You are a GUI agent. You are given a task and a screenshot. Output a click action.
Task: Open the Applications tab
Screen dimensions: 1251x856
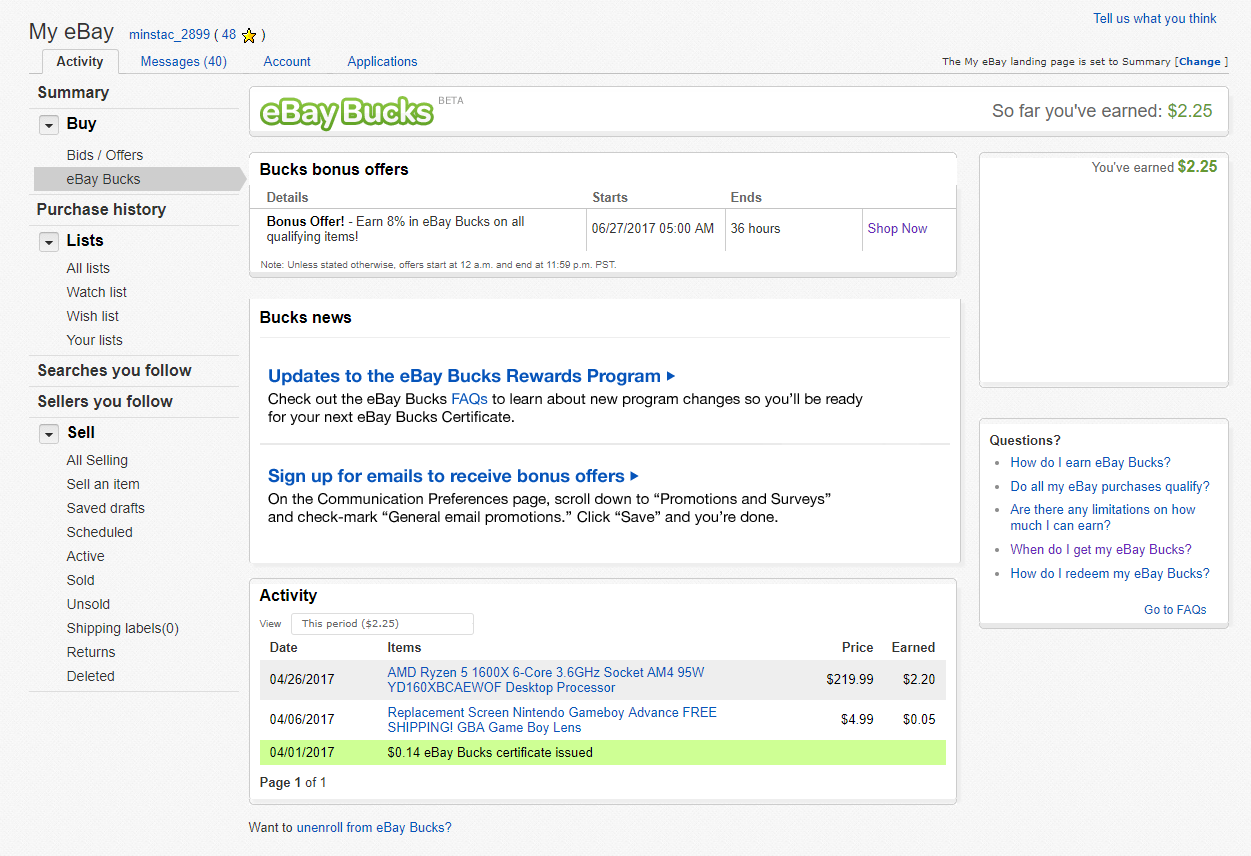(x=382, y=61)
